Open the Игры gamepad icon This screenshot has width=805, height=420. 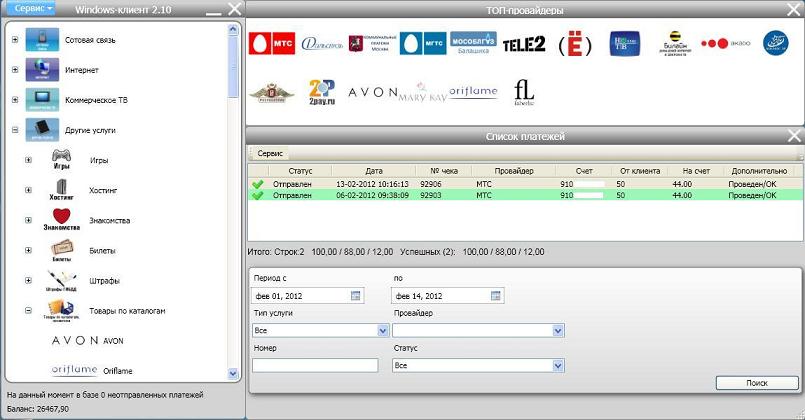click(62, 160)
